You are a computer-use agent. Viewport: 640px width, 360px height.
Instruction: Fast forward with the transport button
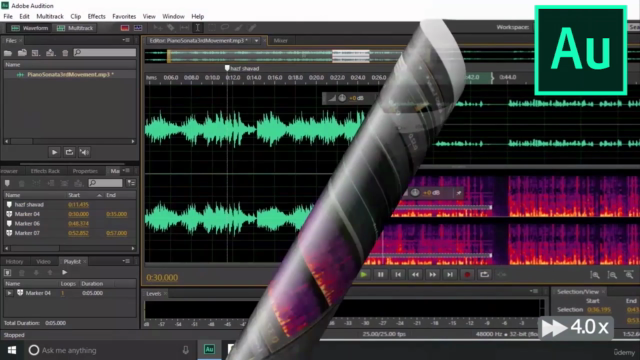click(432, 275)
